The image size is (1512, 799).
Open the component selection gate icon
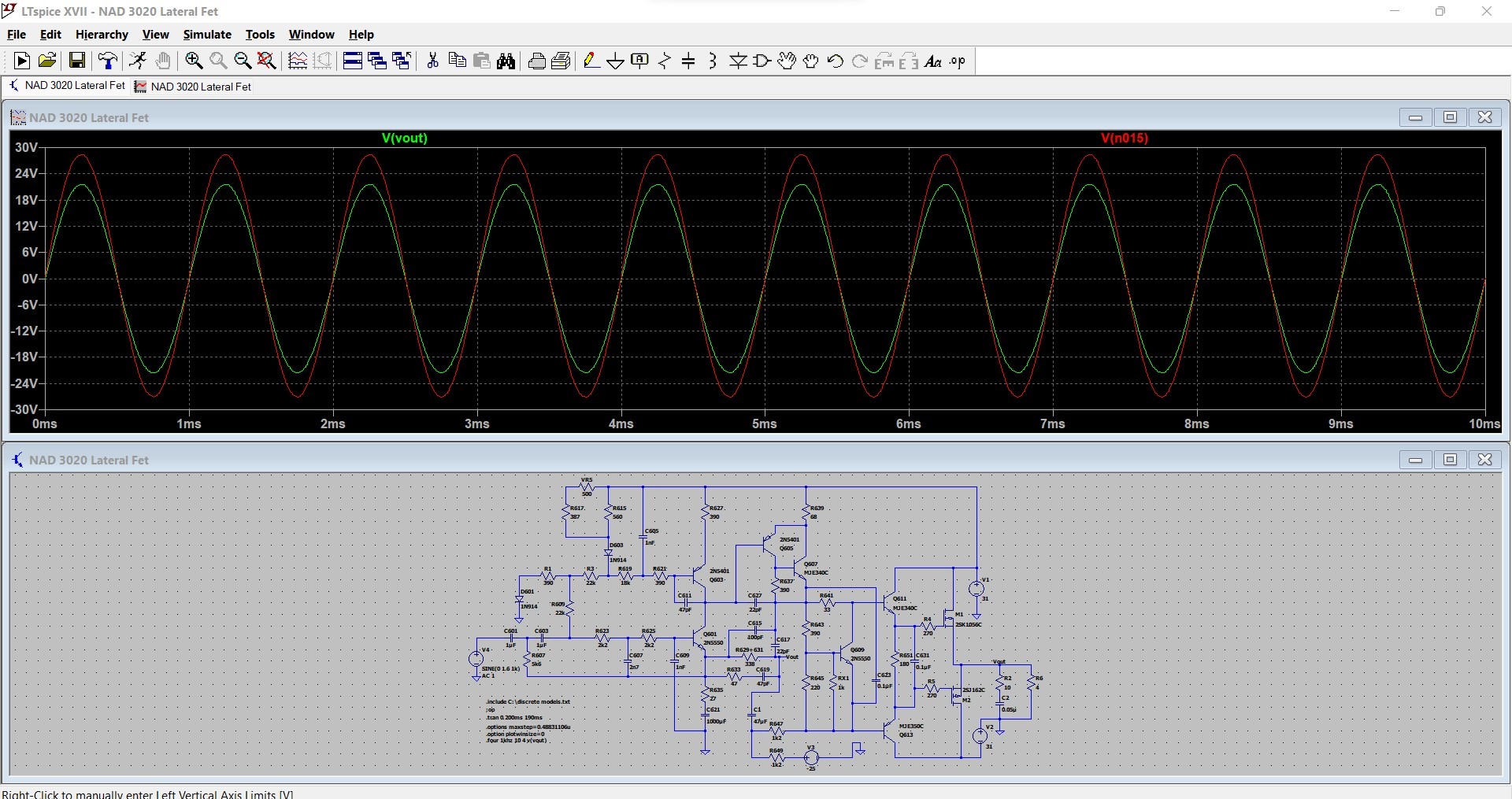click(x=762, y=61)
